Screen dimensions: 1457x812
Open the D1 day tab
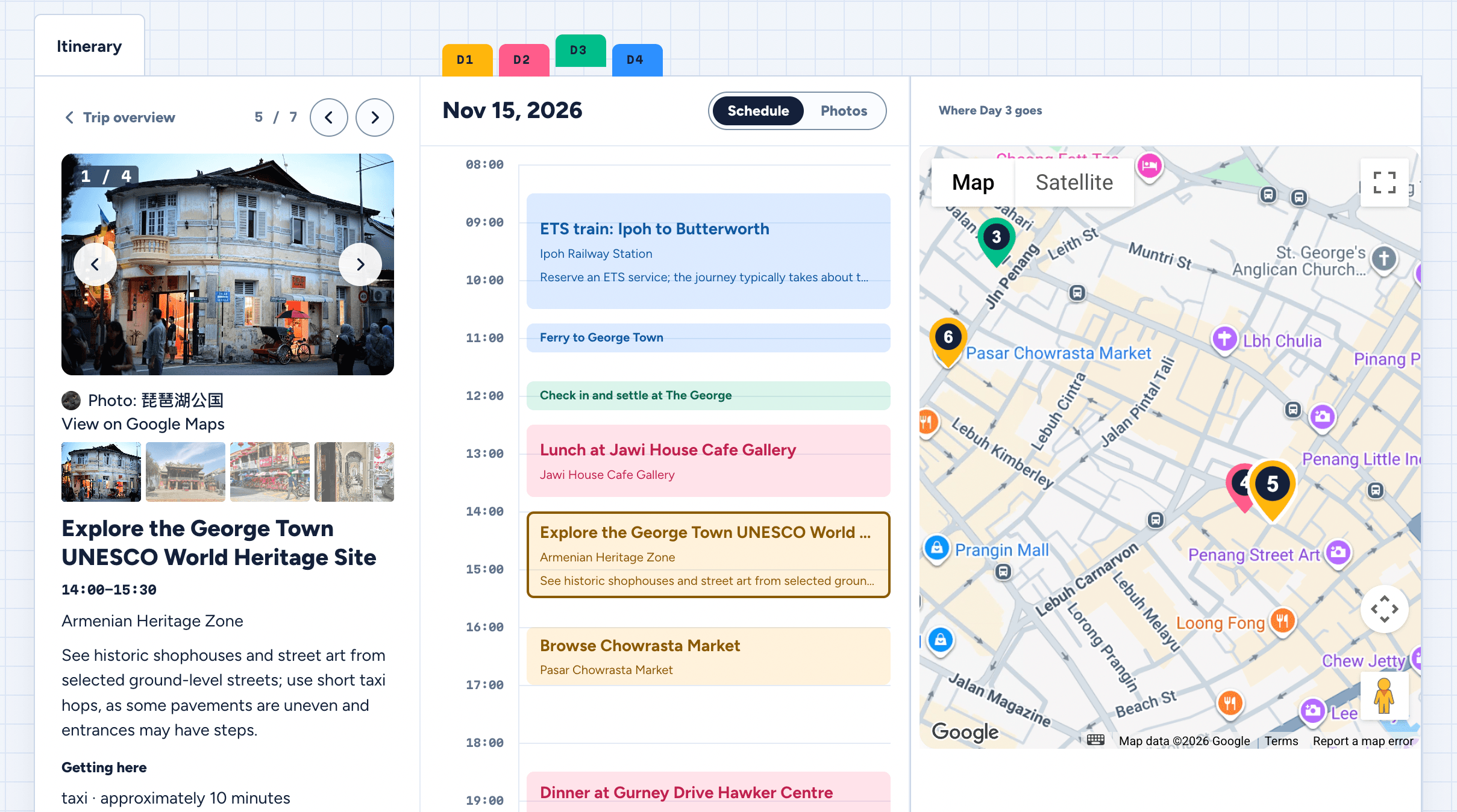pos(467,60)
